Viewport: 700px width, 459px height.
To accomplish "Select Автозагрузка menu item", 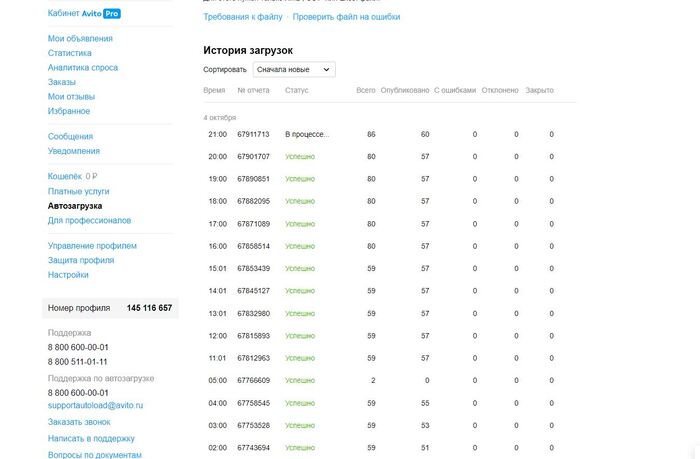I will [75, 206].
